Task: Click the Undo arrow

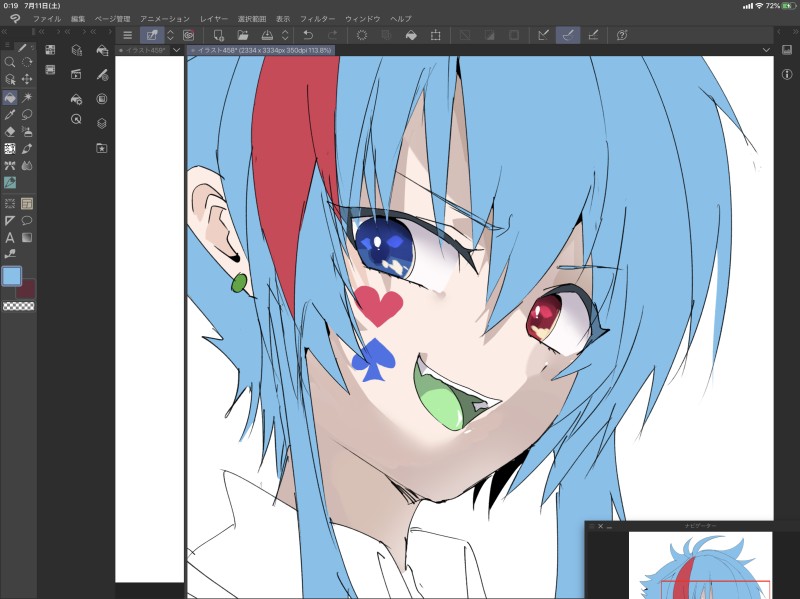Action: tap(308, 35)
